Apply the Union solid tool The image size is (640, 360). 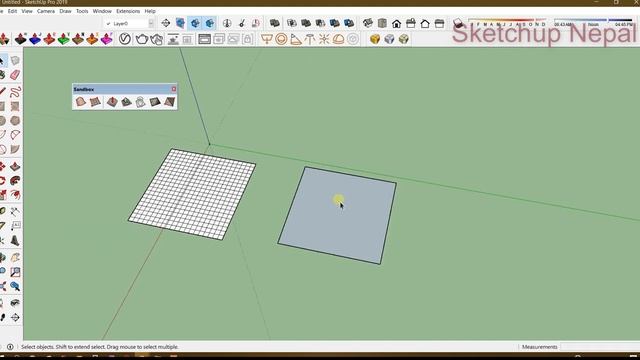[x=306, y=23]
